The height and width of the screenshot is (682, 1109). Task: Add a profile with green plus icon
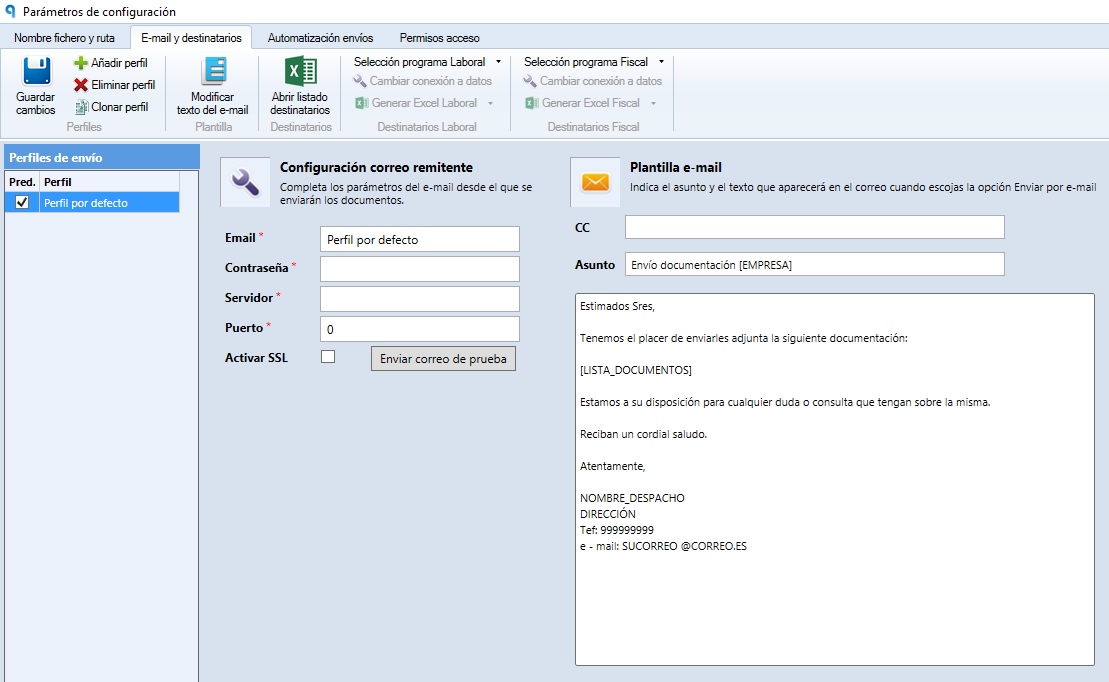tap(81, 63)
